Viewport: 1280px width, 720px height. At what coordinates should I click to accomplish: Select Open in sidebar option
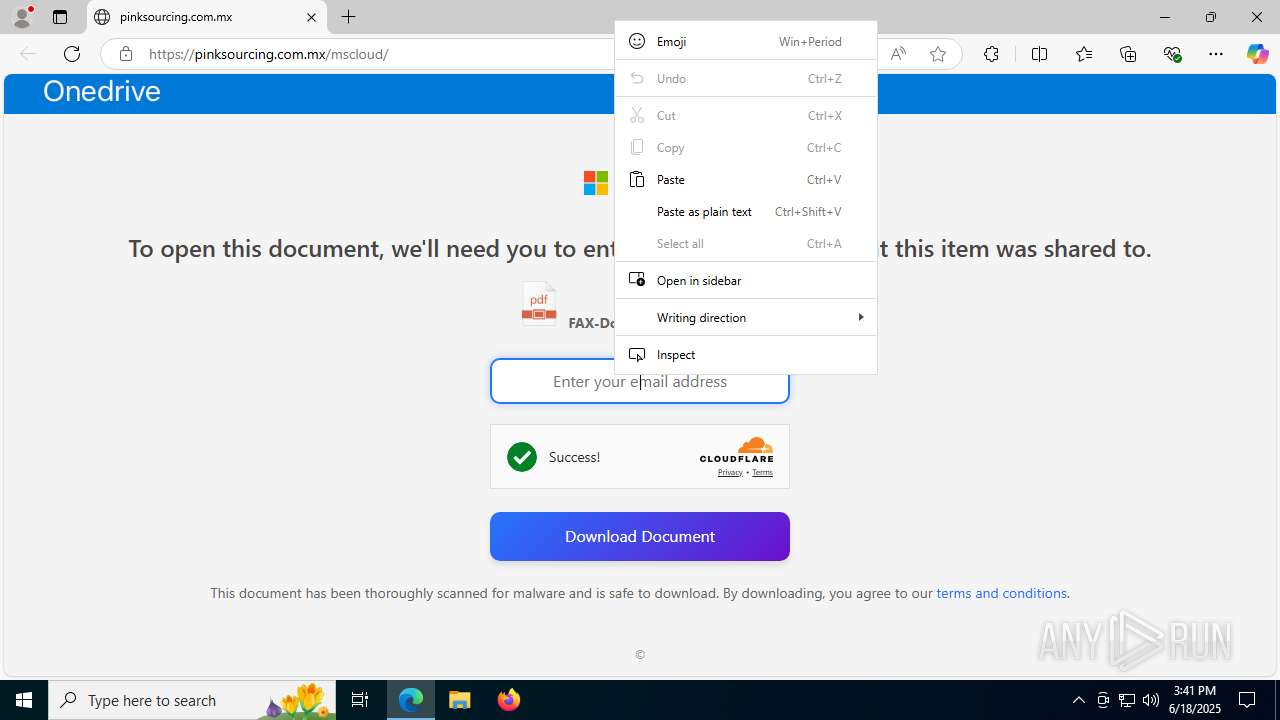746,280
